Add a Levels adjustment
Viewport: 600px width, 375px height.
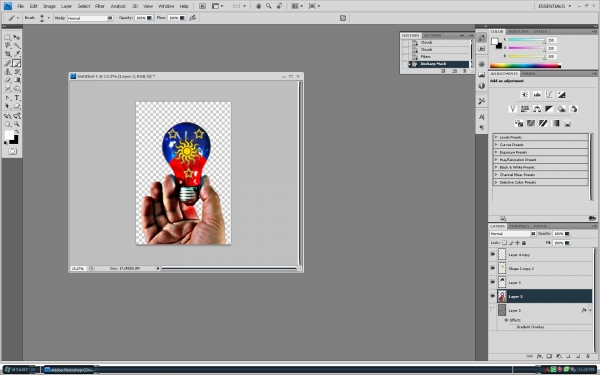pos(537,95)
